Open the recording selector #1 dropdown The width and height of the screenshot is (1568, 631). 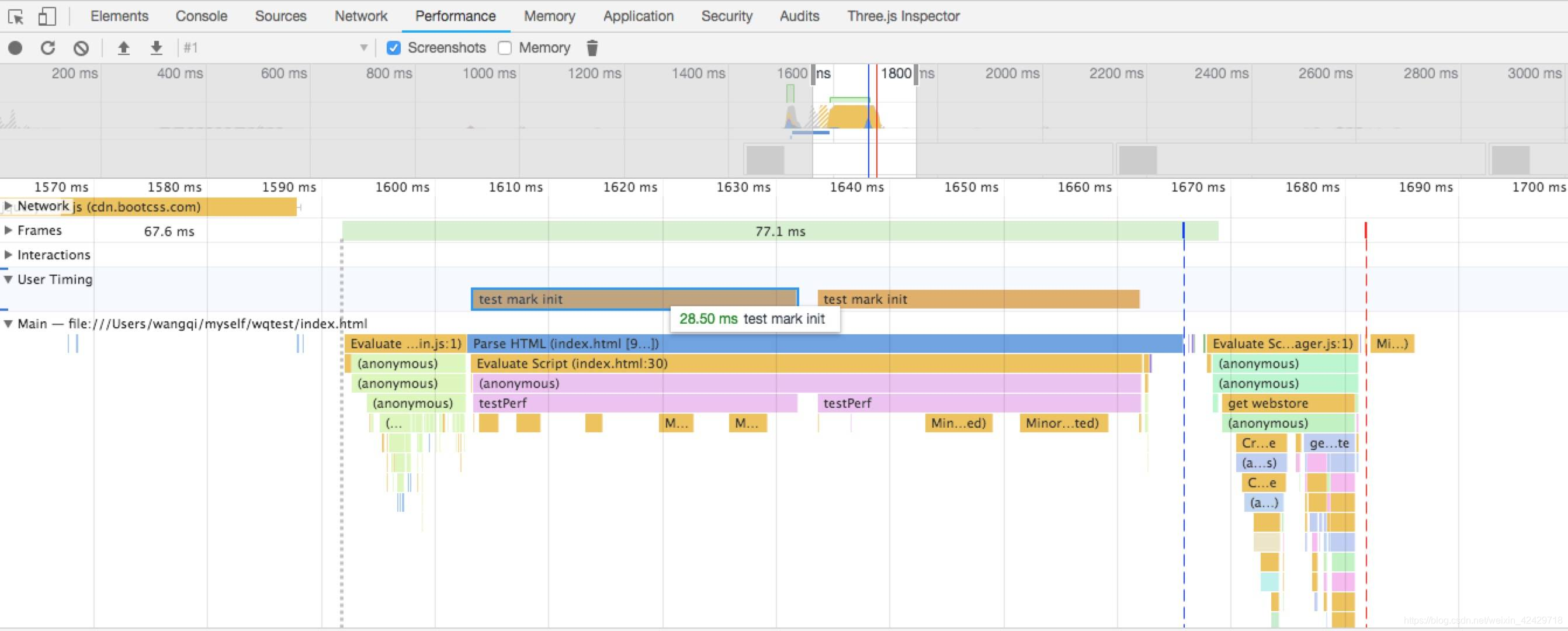275,48
